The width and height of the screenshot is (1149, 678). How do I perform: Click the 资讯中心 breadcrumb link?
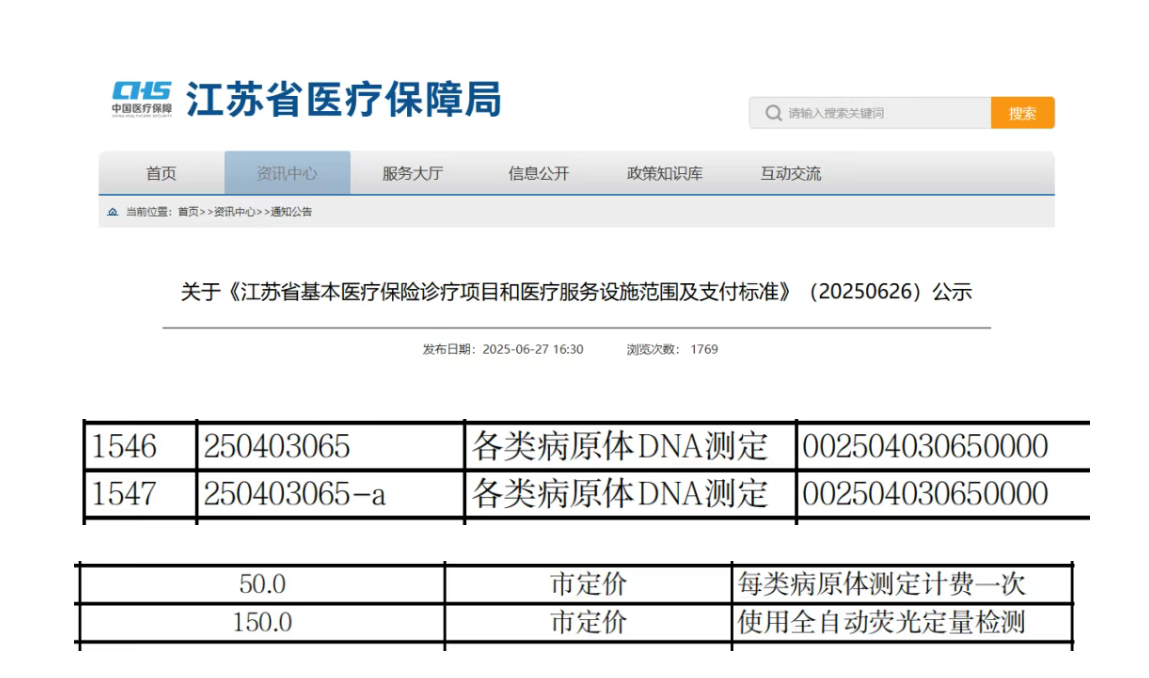pyautogui.click(x=235, y=212)
